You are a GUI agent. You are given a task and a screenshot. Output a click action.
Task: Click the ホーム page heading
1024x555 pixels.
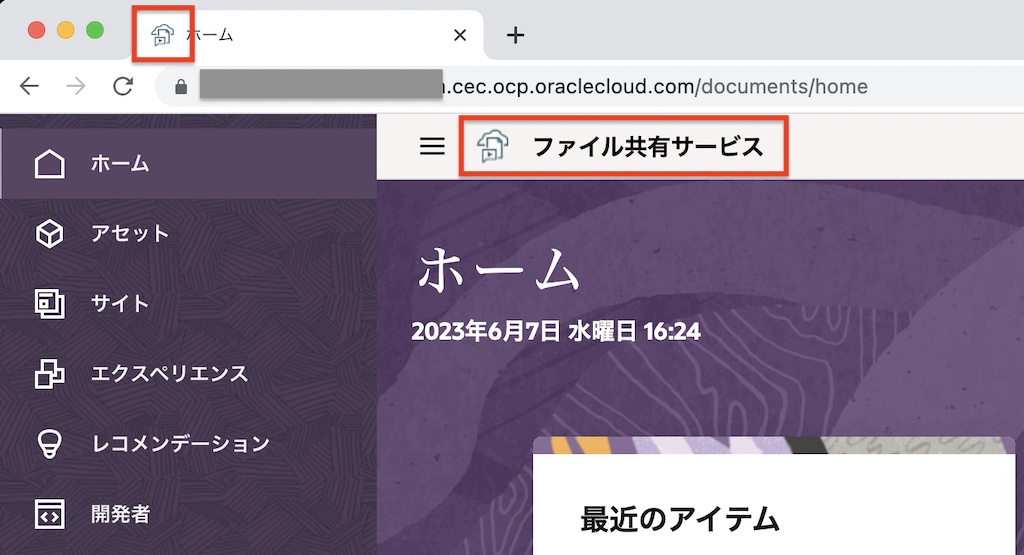[x=499, y=270]
